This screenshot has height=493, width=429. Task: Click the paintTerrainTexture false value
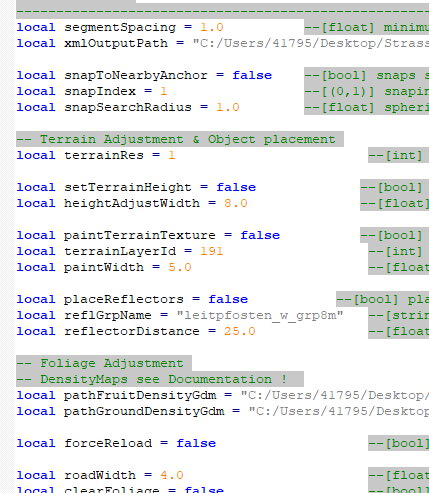click(260, 235)
